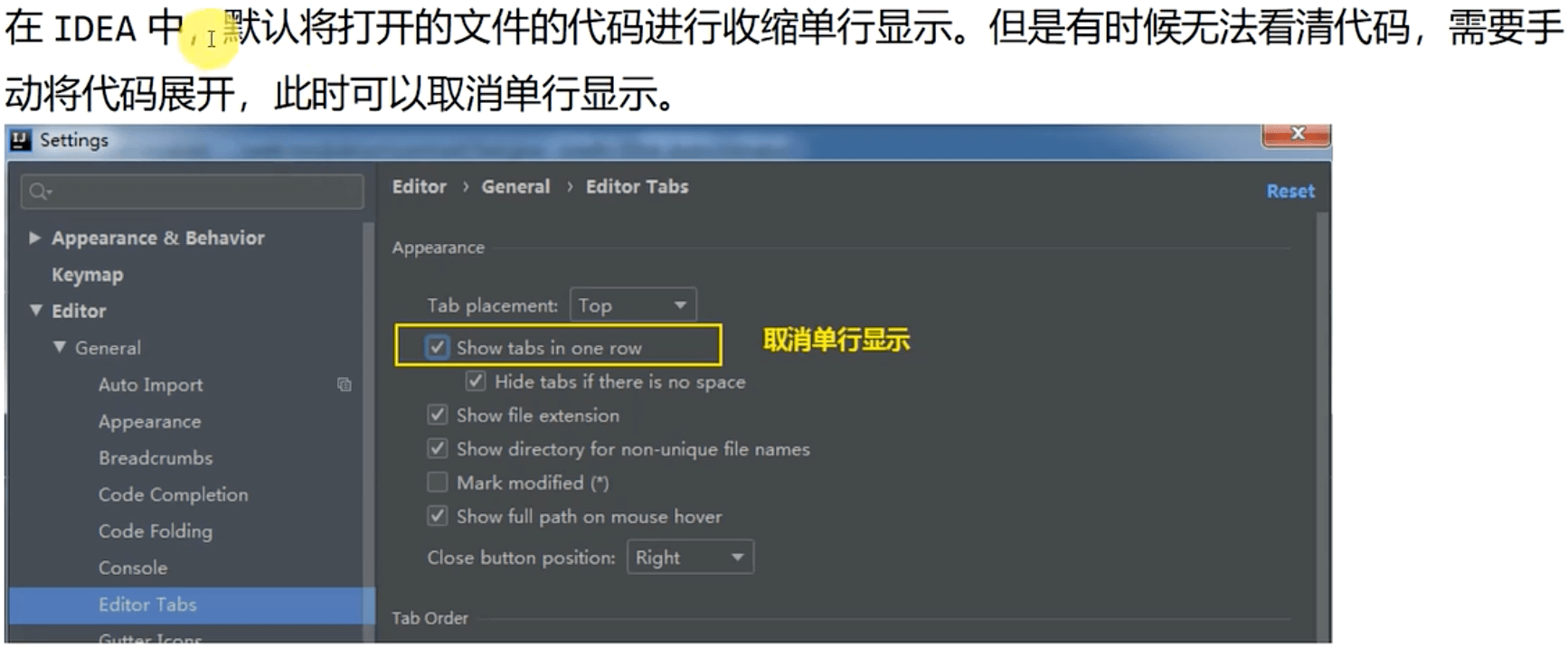Click the Reset link

[x=1290, y=192]
